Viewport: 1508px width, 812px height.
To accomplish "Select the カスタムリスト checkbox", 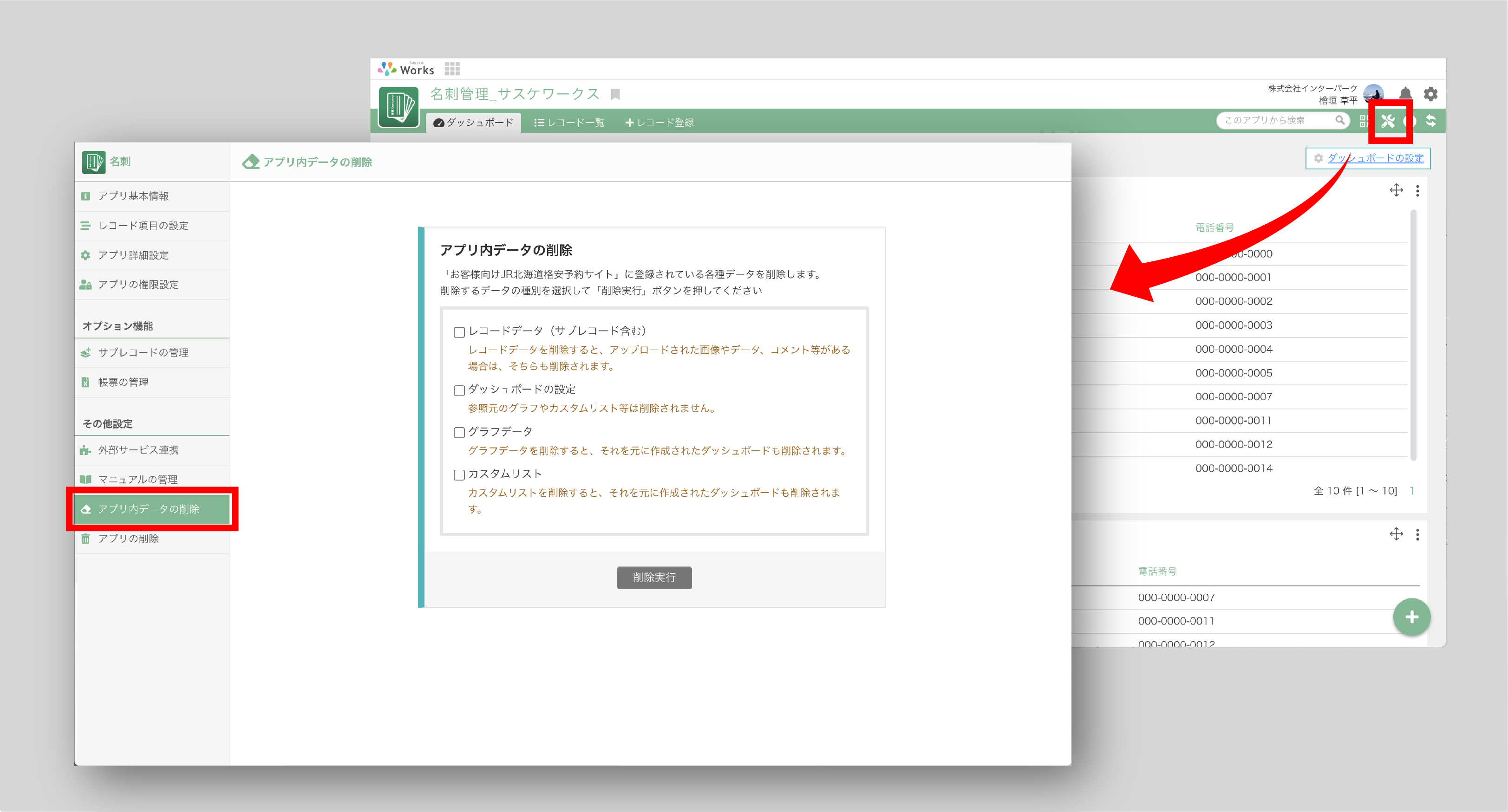I will coord(459,474).
